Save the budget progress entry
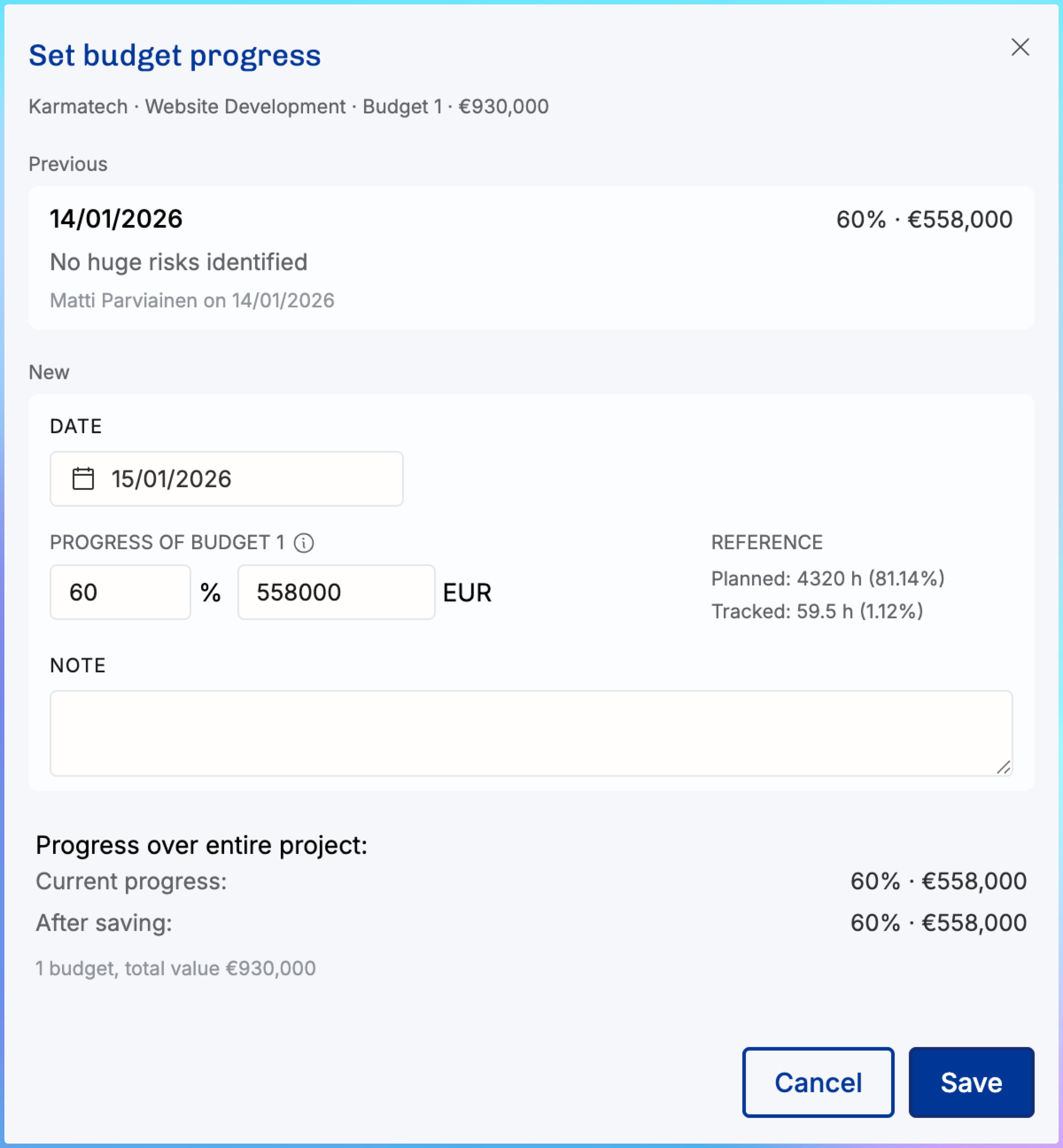The width and height of the screenshot is (1063, 1148). point(971,1082)
